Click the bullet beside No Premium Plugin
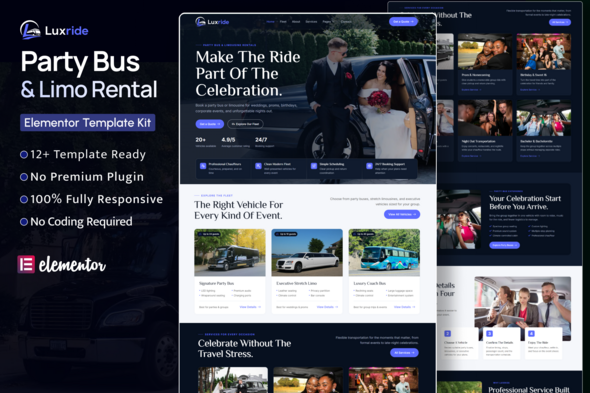This screenshot has height=393, width=590. (x=24, y=177)
